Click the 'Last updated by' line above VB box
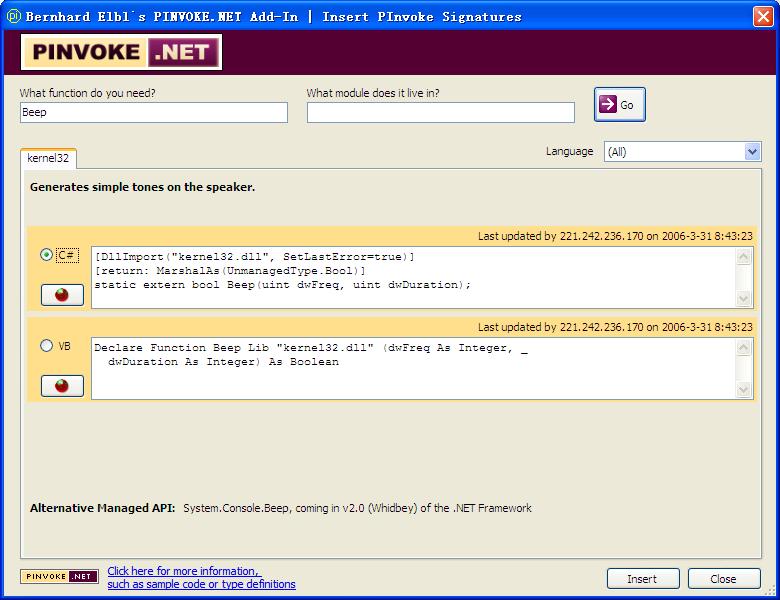 (615, 327)
